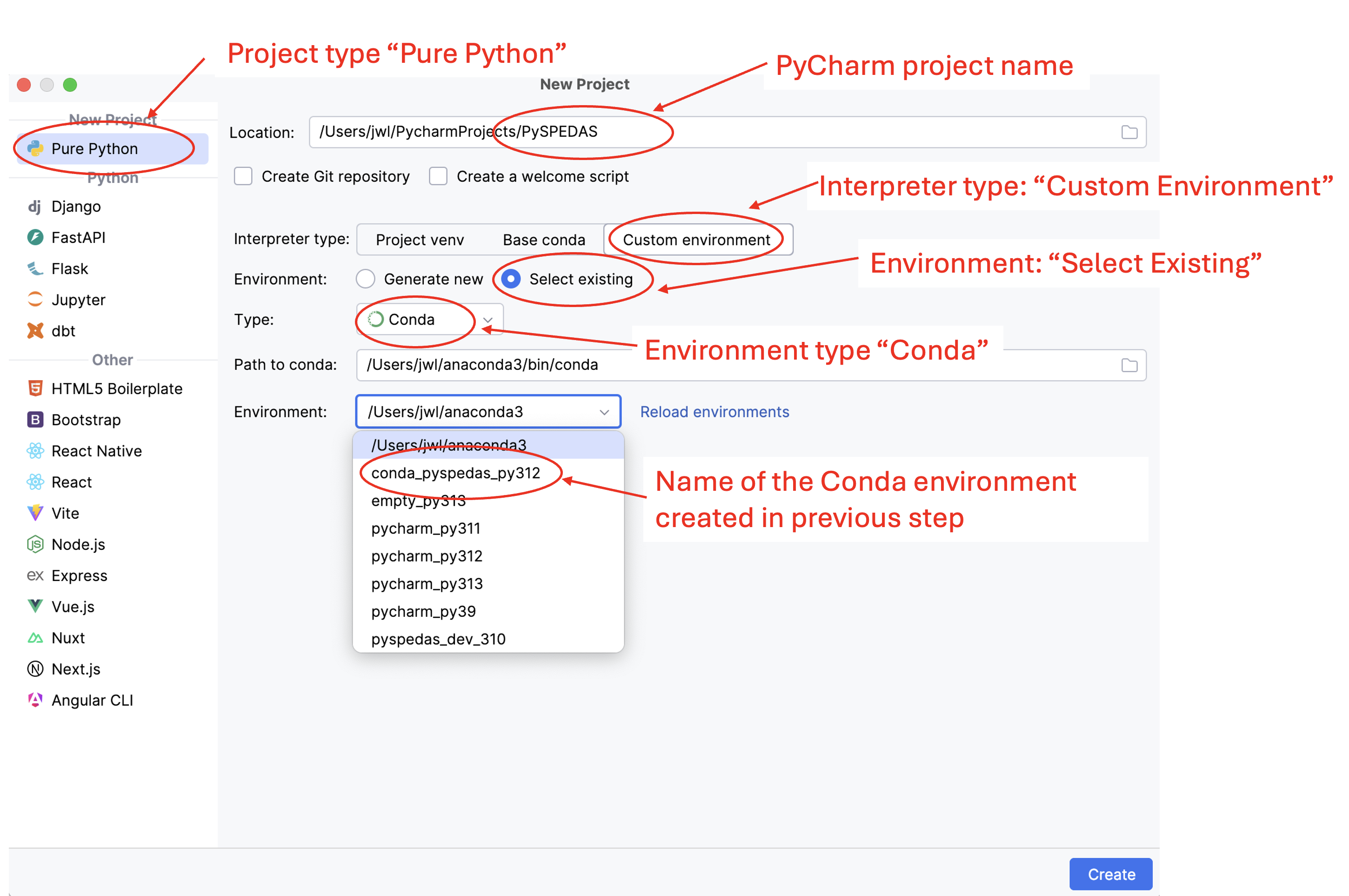This screenshot has height=896, width=1349.
Task: Click the Jupyter orange ring icon
Action: click(35, 300)
